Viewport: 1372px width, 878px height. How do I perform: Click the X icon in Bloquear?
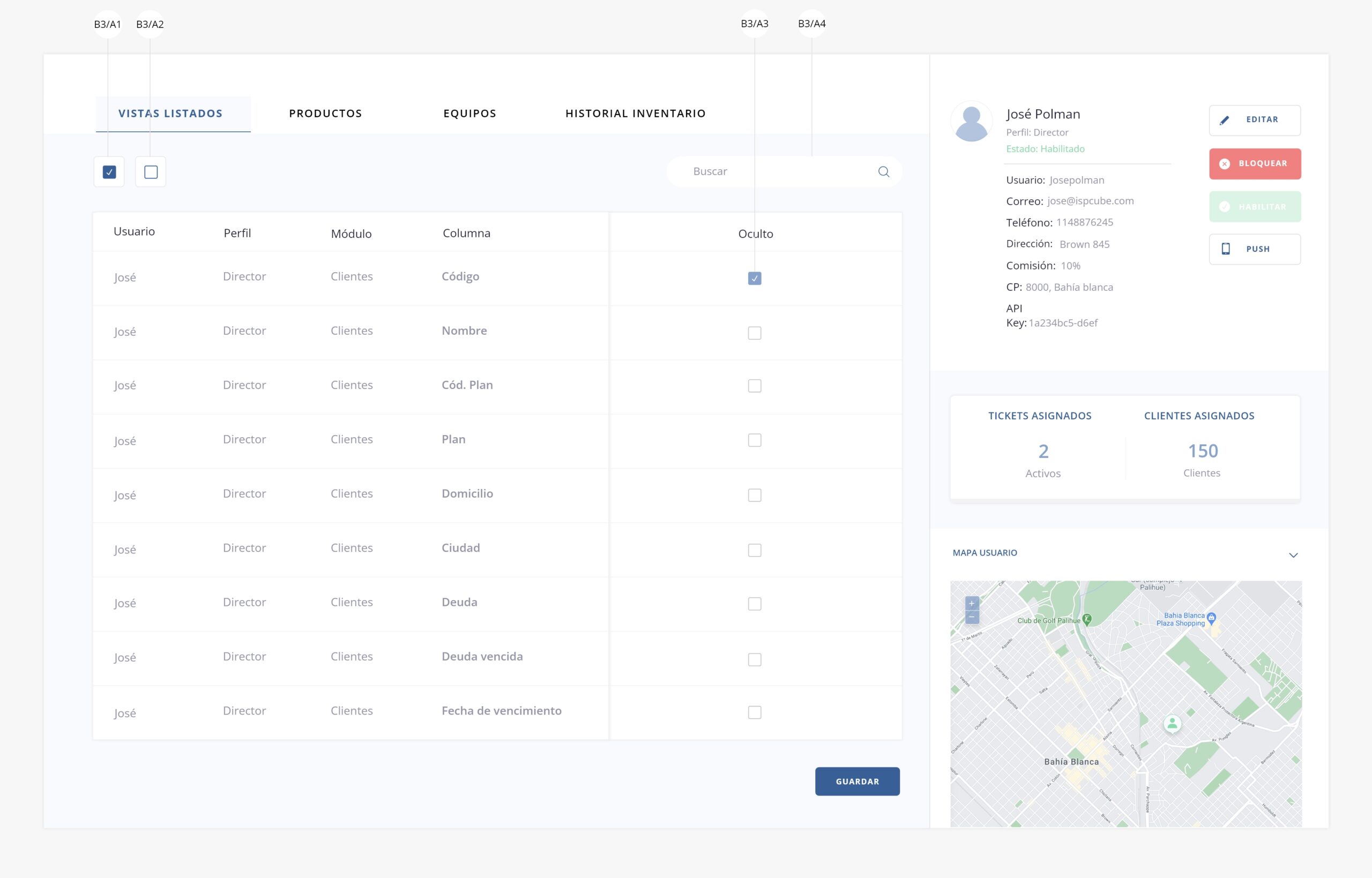1224,163
